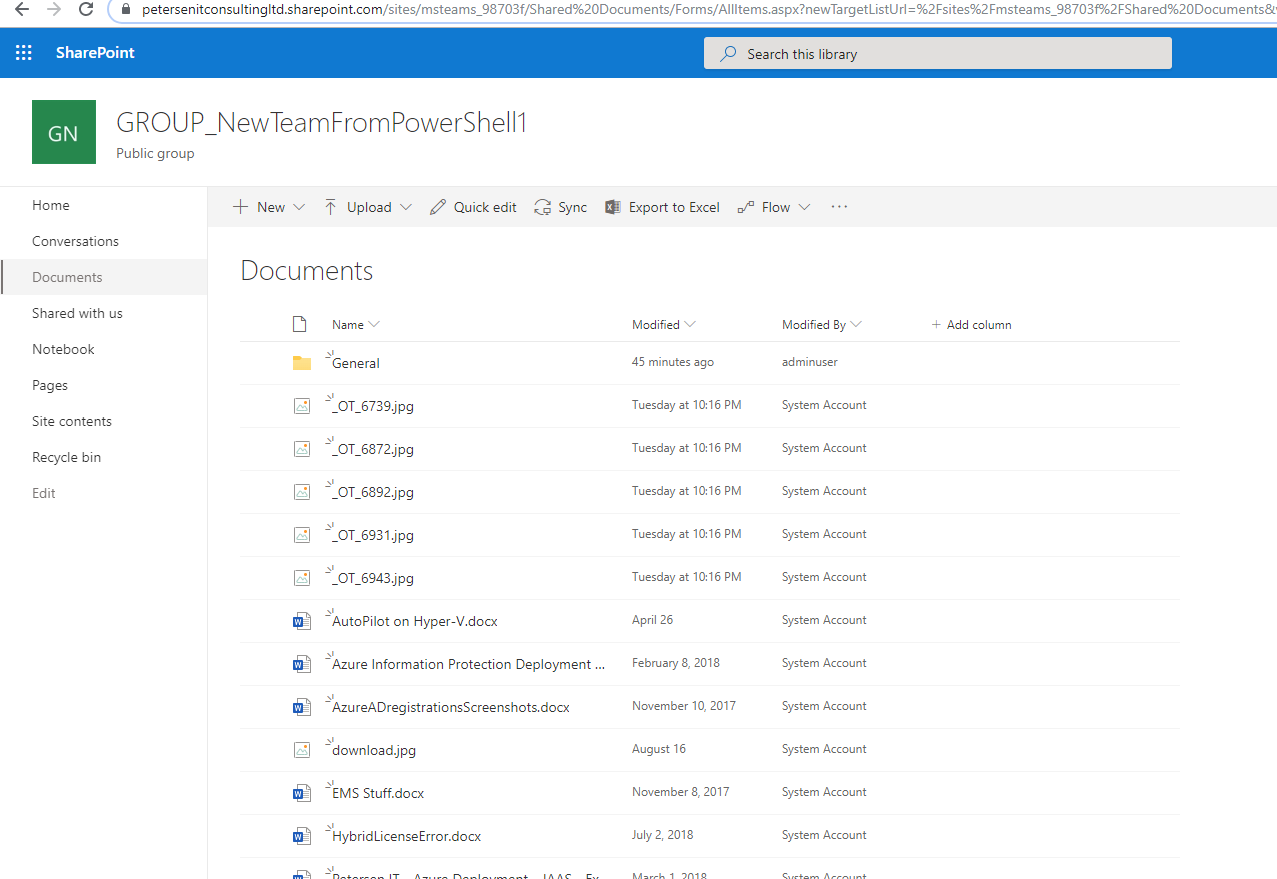This screenshot has width=1277, height=879.
Task: Click the green GN site logo
Action: 64,132
